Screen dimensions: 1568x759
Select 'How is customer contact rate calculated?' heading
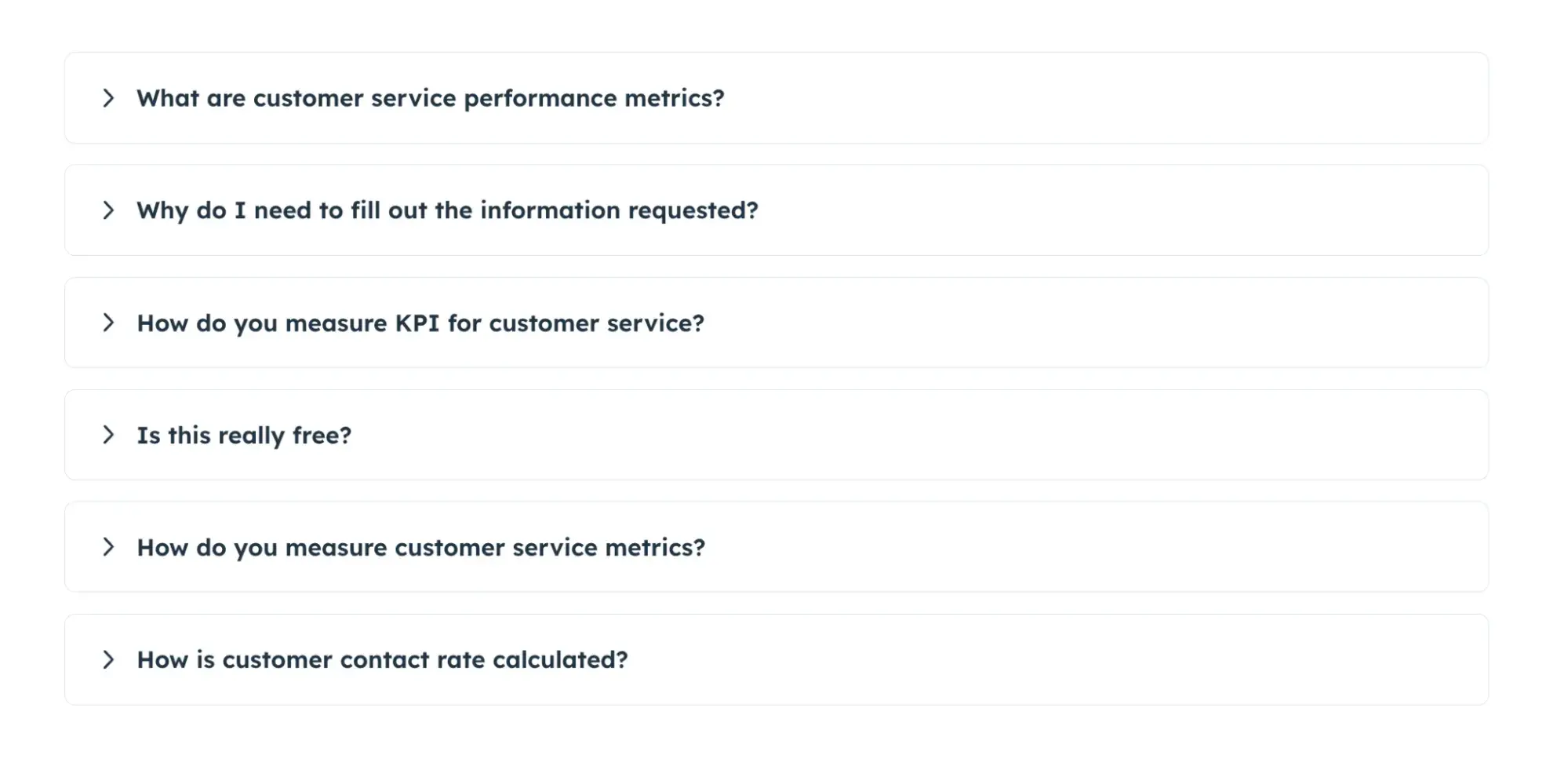tap(382, 659)
